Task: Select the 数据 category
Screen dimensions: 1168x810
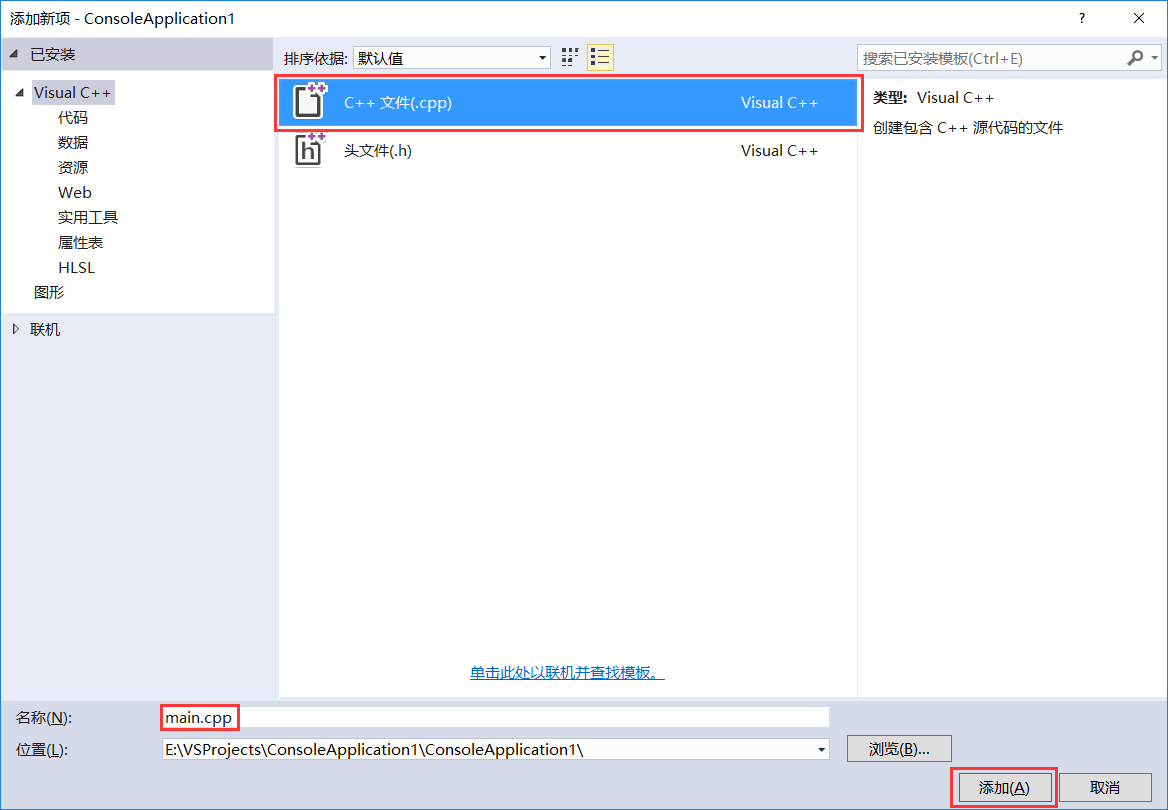Action: (73, 142)
